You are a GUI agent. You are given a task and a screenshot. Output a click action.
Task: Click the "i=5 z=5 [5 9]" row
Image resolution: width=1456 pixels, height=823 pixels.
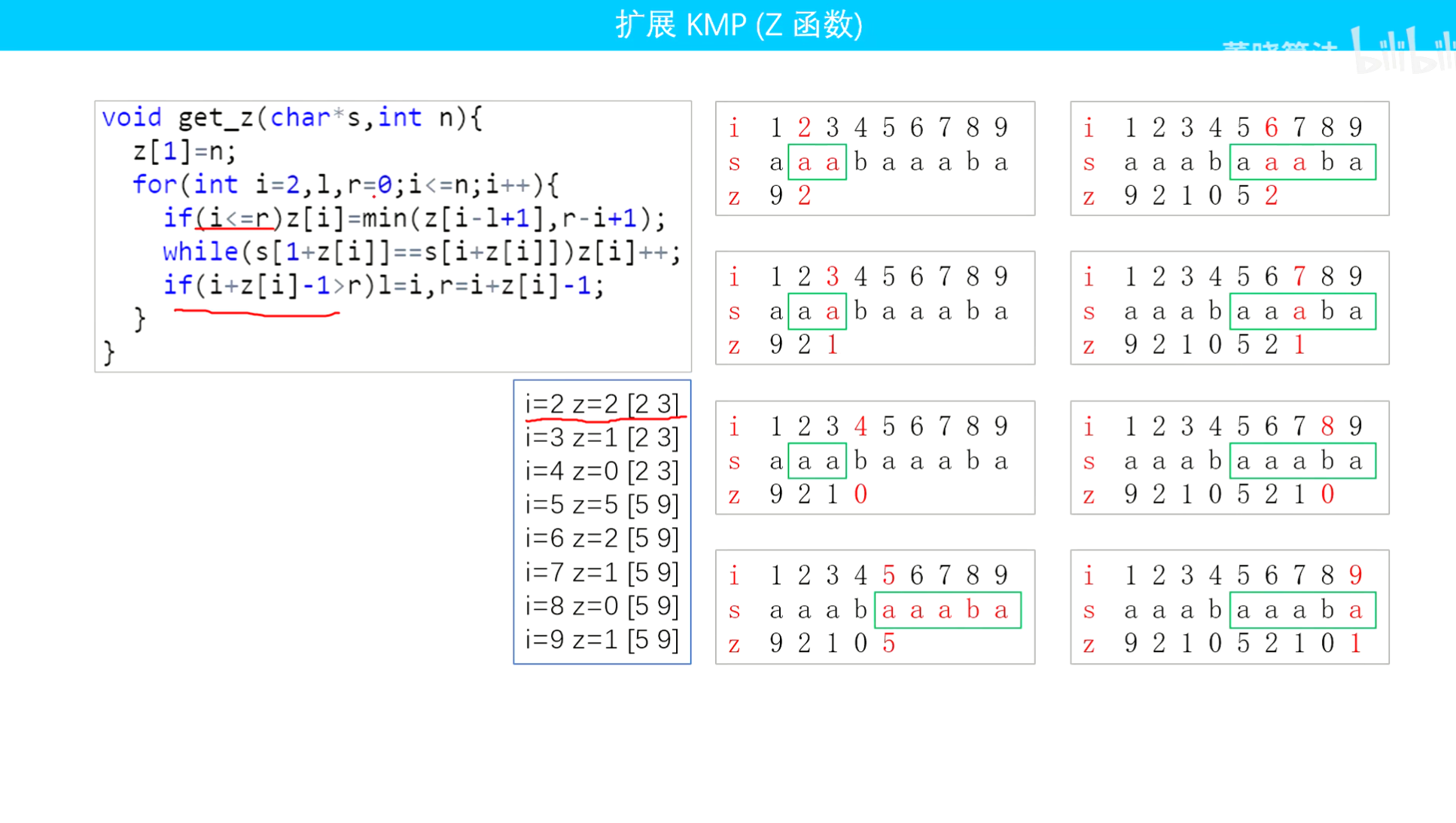tap(602, 504)
